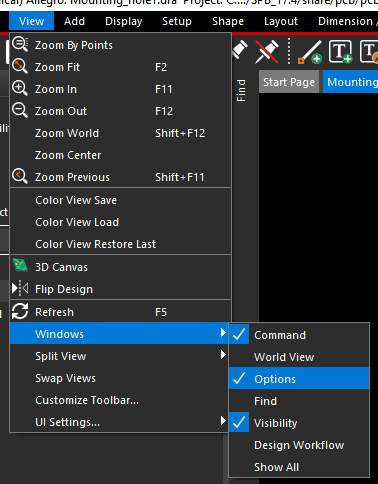Toggle the Visibility window checkmark

coord(239,422)
